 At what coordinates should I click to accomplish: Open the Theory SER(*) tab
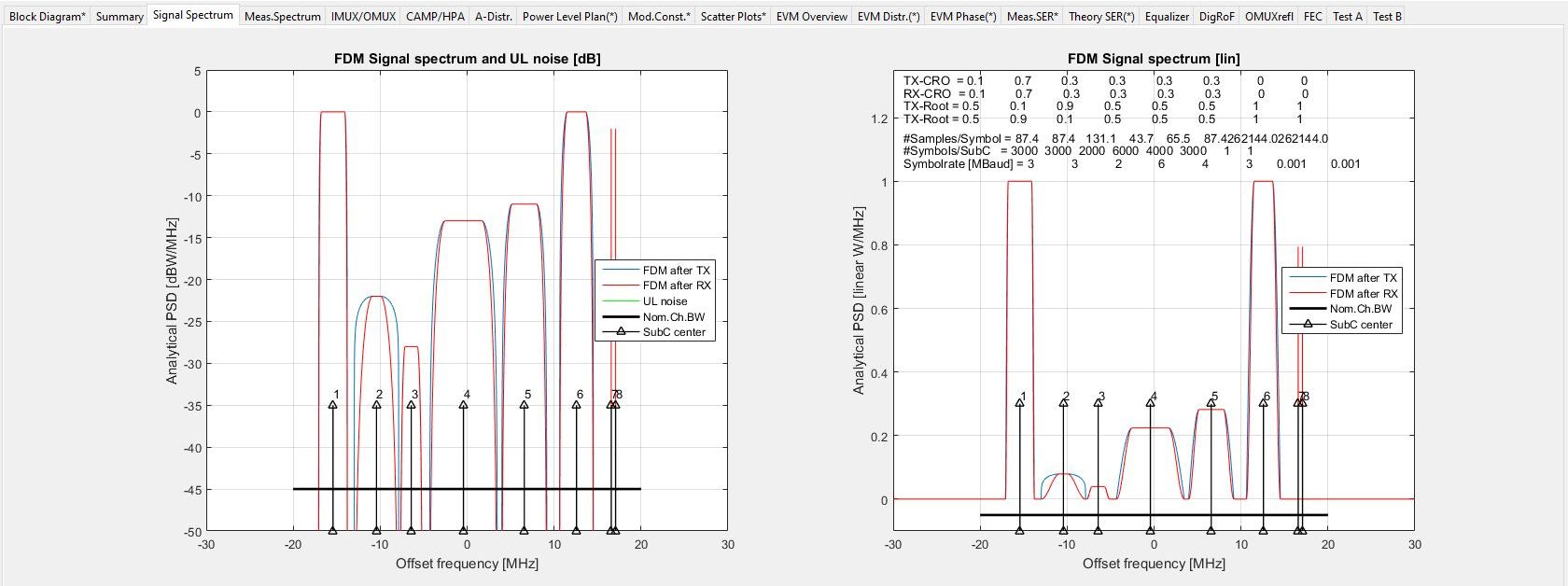point(1101,17)
